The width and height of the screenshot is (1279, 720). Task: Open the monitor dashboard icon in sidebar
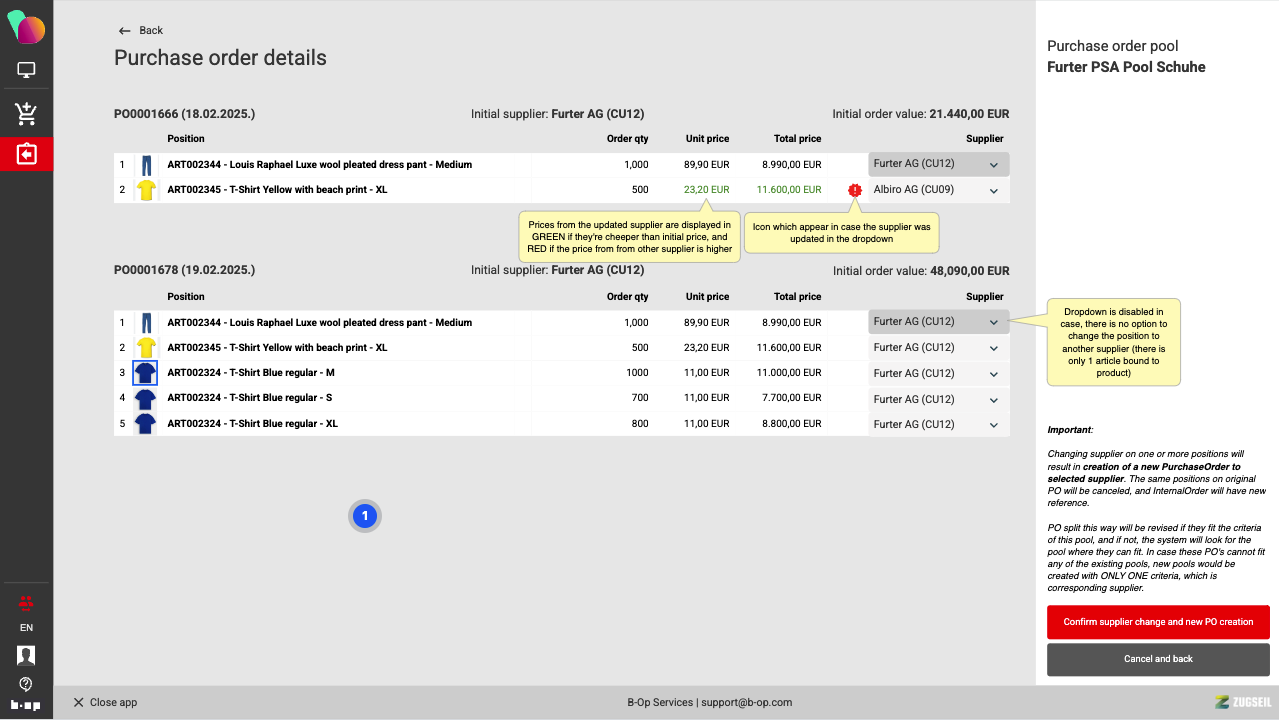(x=26, y=70)
